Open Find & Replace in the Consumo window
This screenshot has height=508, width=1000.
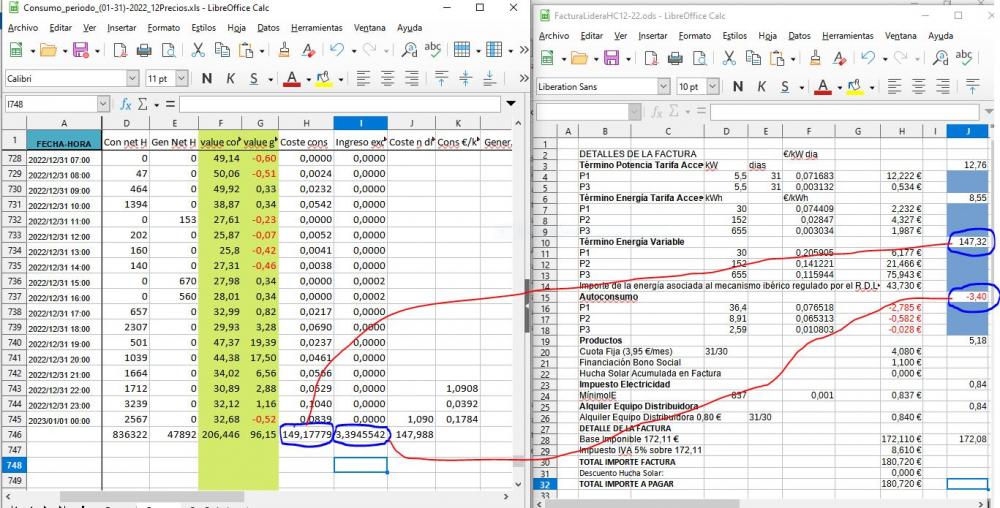click(x=409, y=50)
